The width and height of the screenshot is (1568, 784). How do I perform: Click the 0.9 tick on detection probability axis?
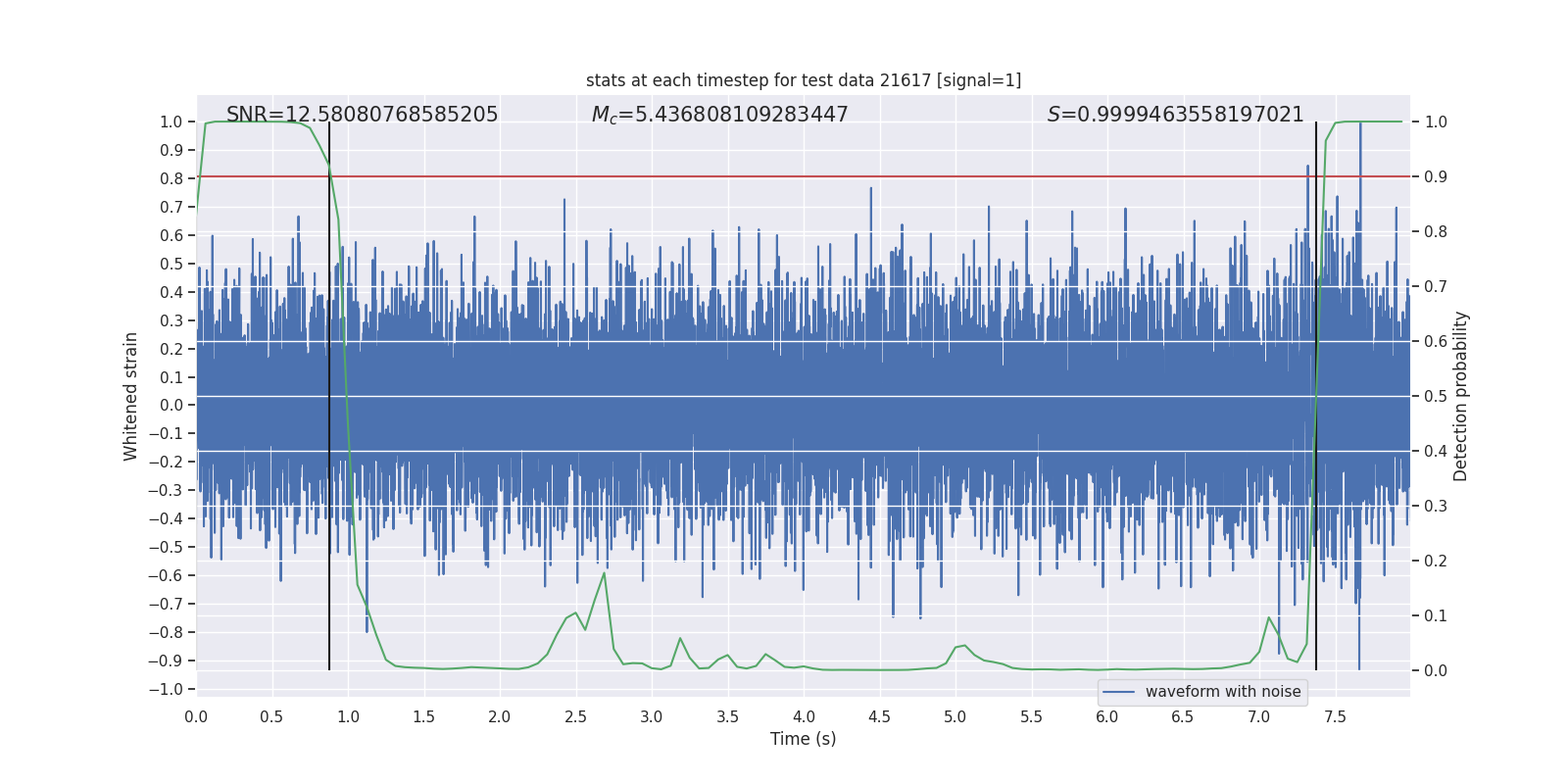(x=1435, y=176)
